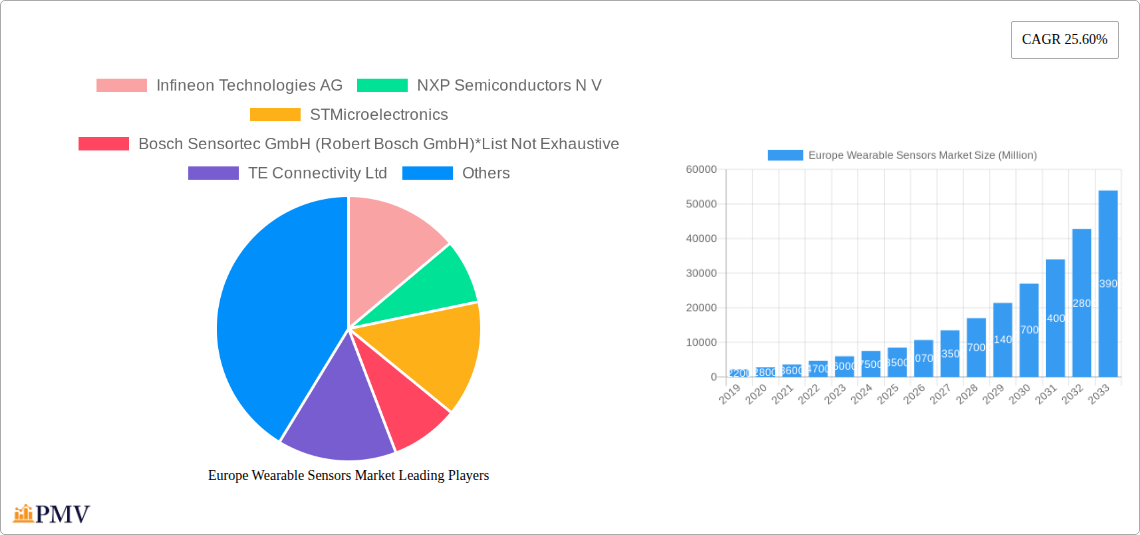Image resolution: width=1140 pixels, height=535 pixels.
Task: Toggle Infineon Technologies AG legend swatch
Action: point(121,85)
